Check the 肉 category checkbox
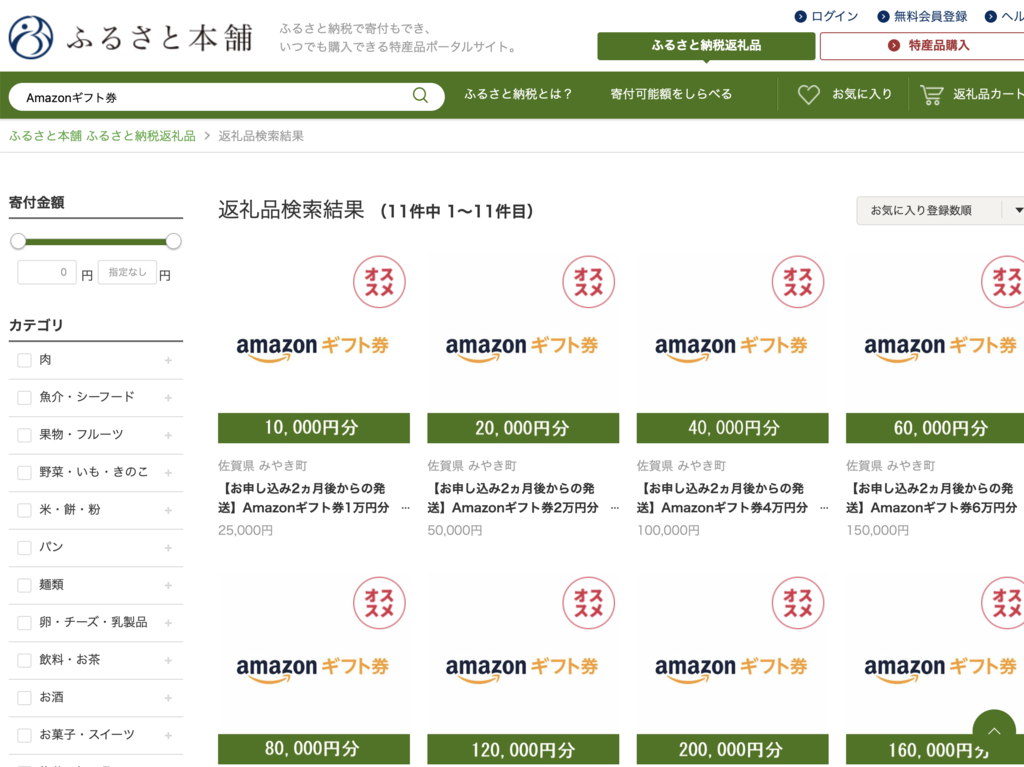The width and height of the screenshot is (1024, 767). tap(24, 360)
